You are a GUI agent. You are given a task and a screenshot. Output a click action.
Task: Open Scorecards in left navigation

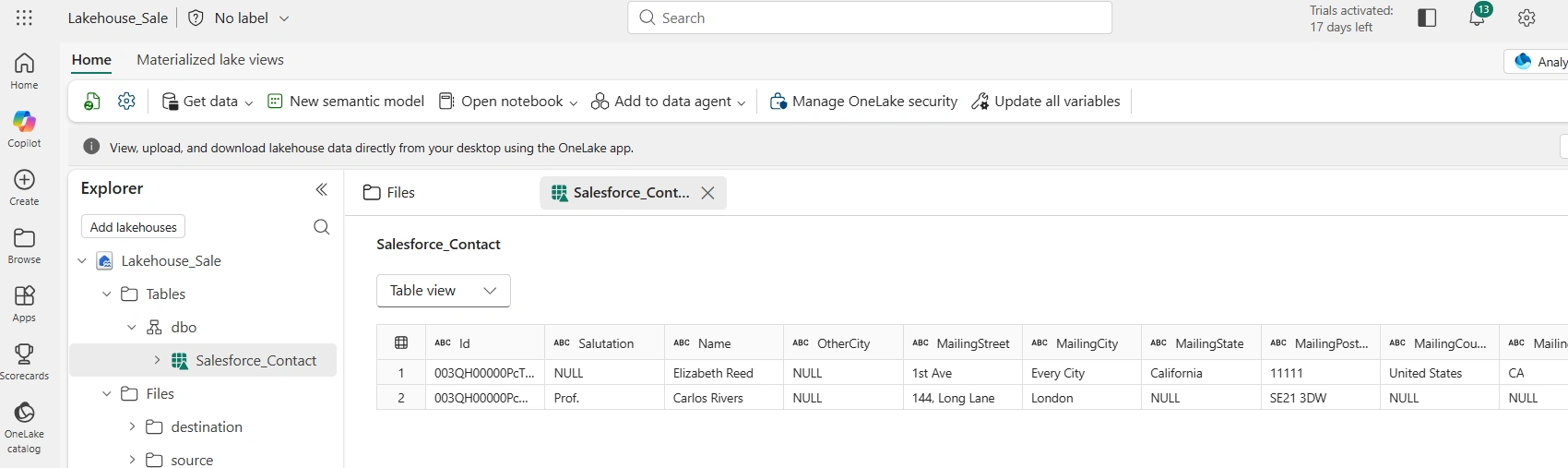pyautogui.click(x=25, y=362)
